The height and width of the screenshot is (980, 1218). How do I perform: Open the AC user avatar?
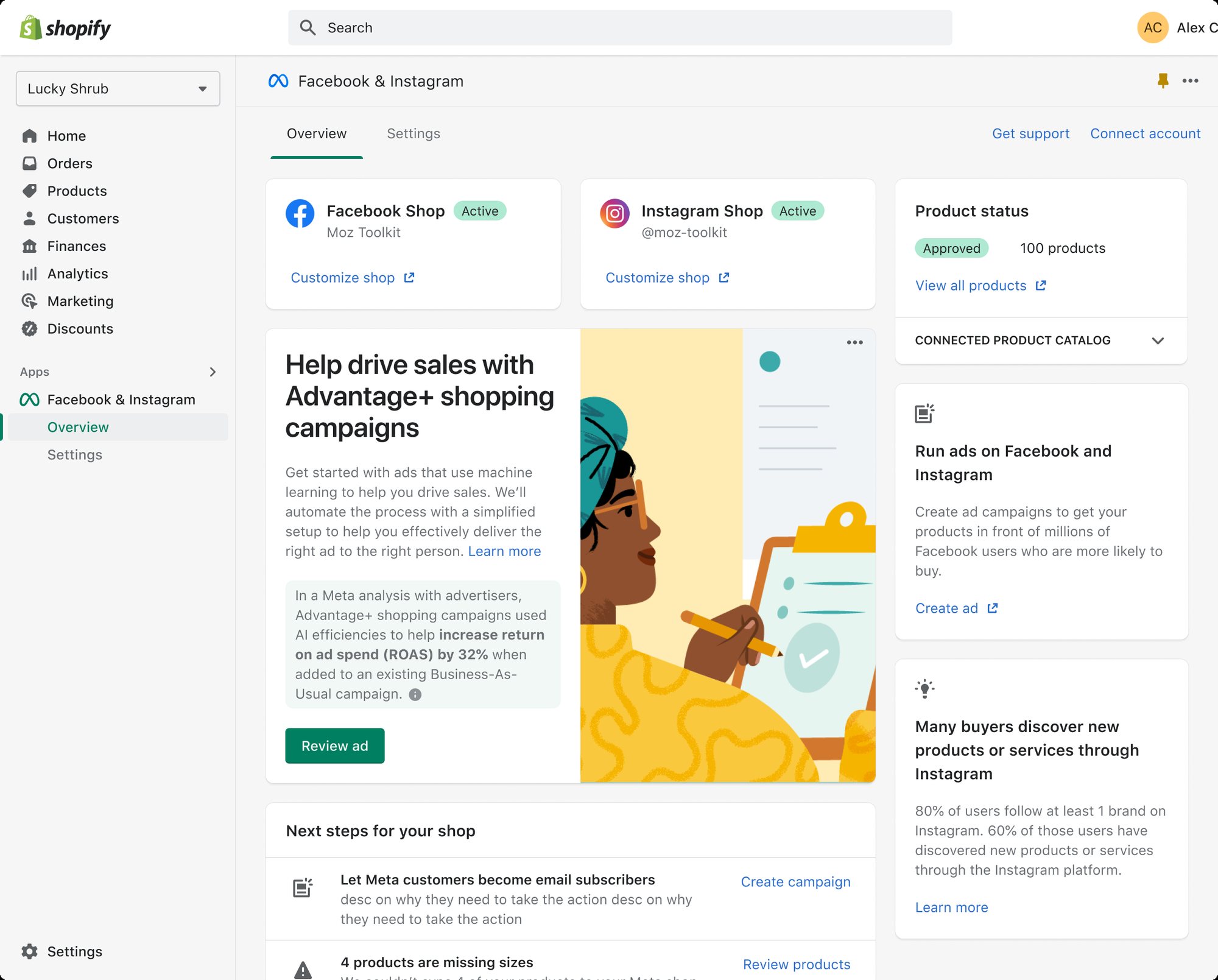coord(1152,27)
